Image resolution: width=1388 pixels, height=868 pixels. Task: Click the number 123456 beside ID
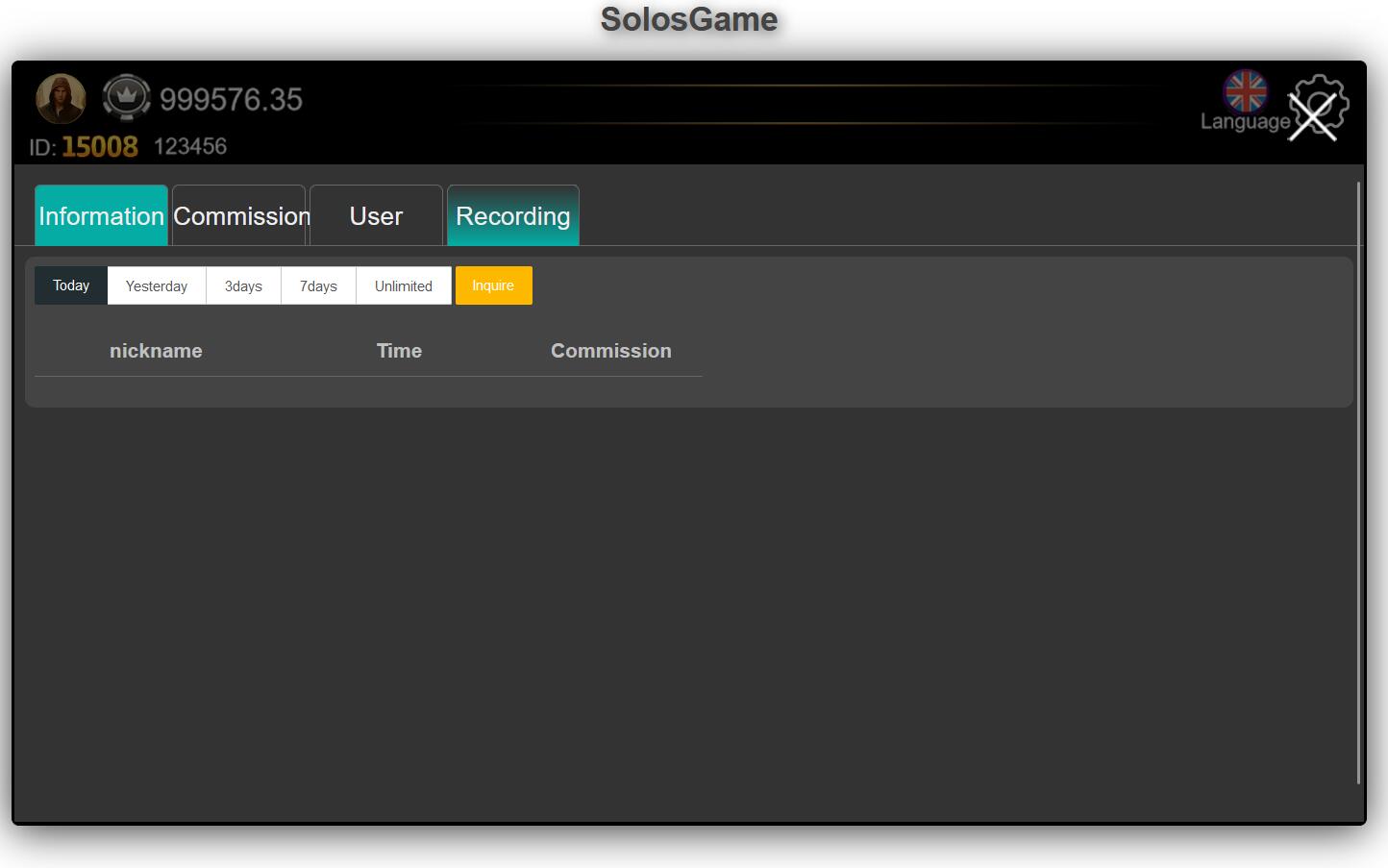pos(190,146)
